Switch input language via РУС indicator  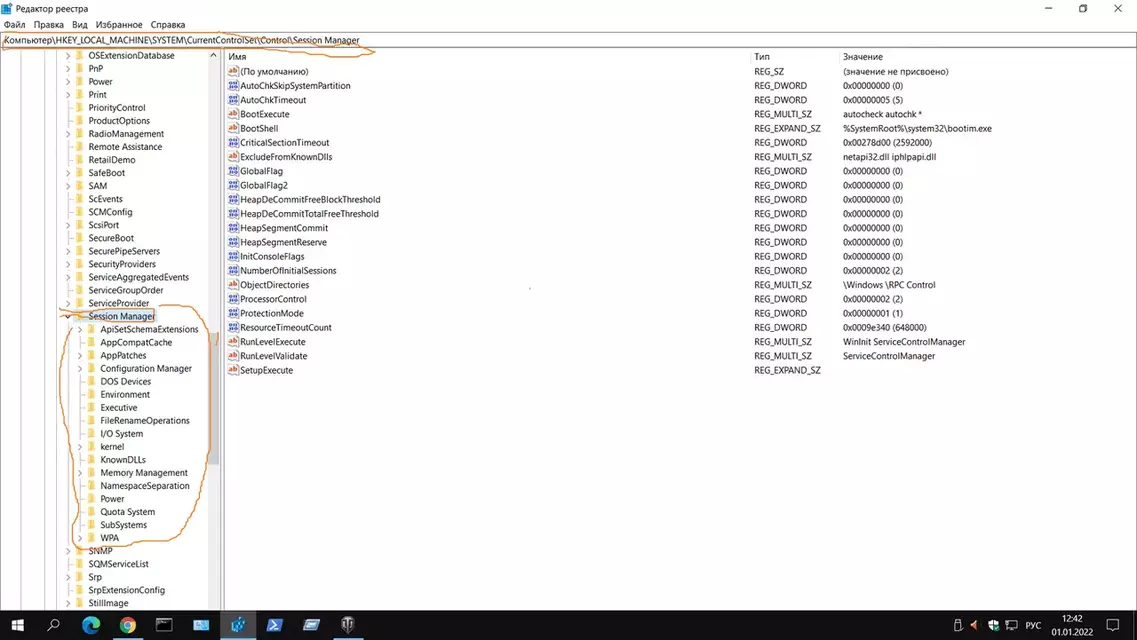click(x=1033, y=626)
